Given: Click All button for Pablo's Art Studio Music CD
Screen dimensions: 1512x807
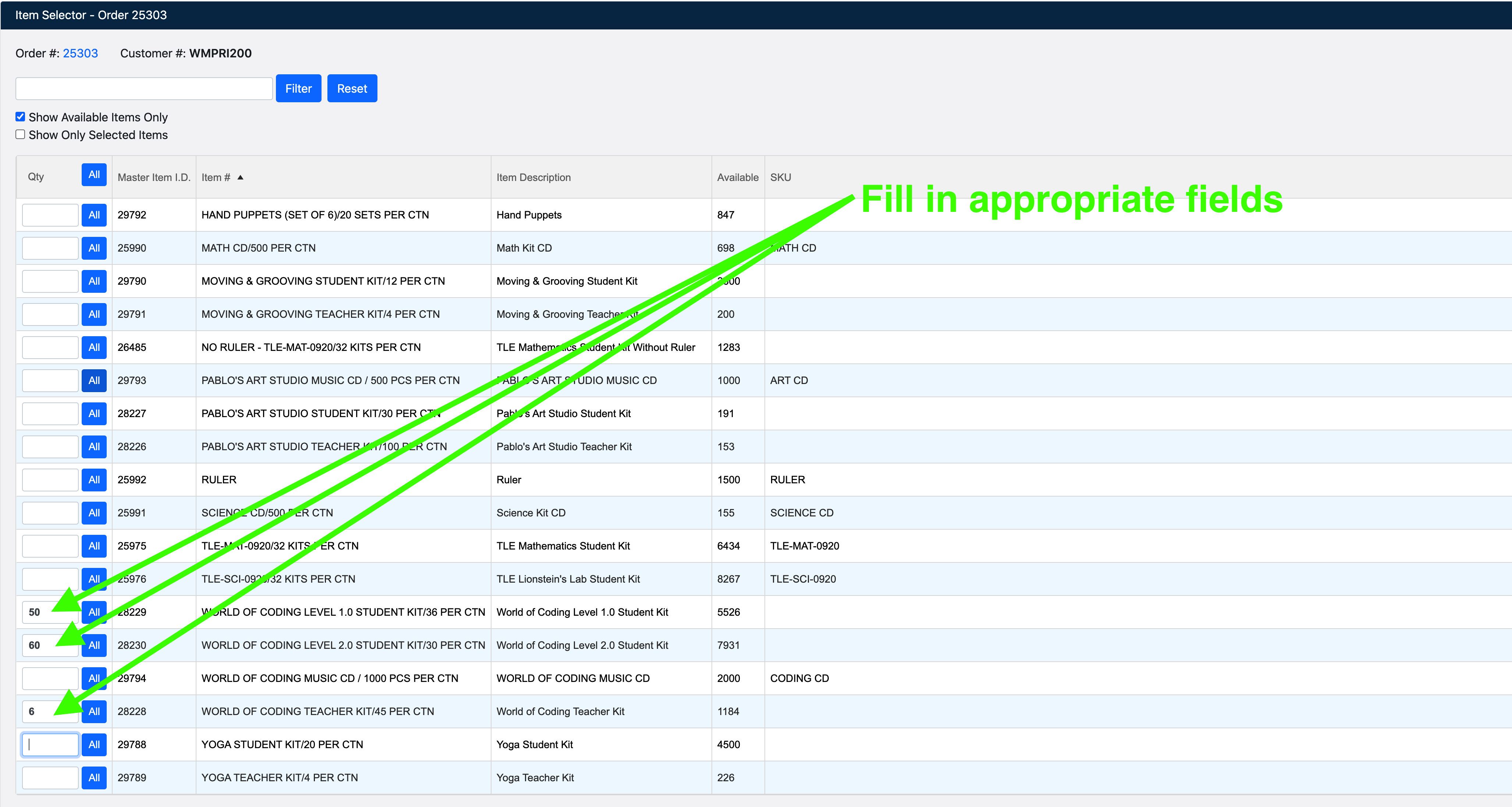Looking at the screenshot, I should click(94, 380).
